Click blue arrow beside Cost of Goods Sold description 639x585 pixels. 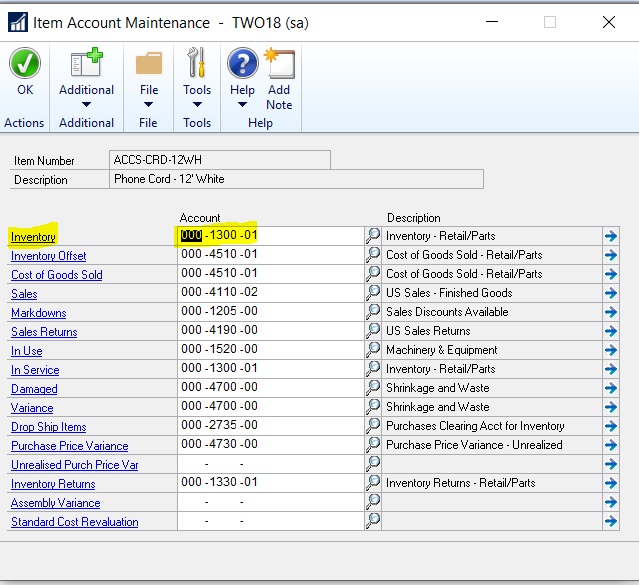[x=611, y=274]
